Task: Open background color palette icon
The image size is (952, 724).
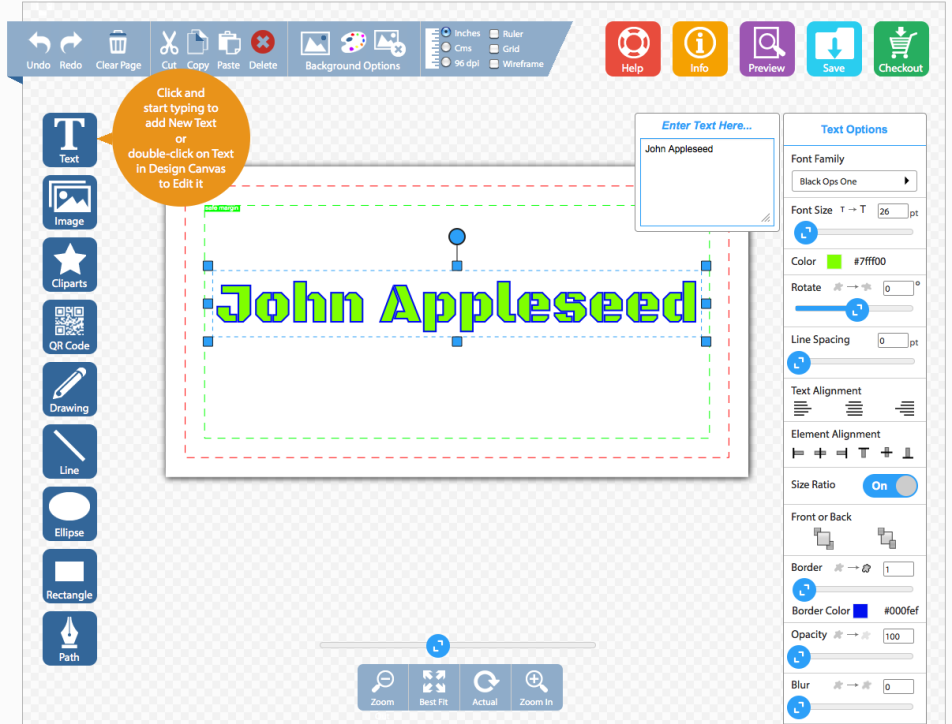Action: 353,43
